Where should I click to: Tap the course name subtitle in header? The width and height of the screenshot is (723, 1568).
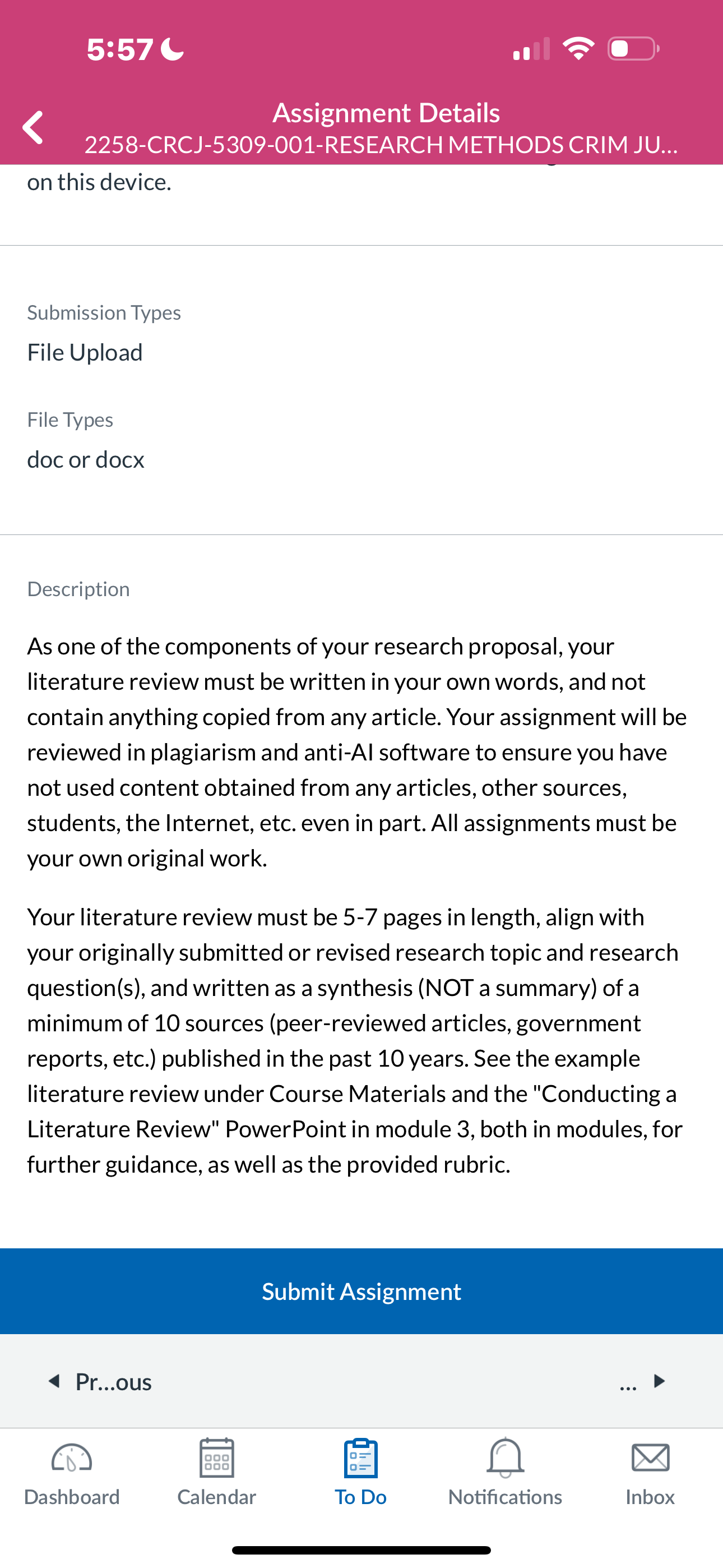click(x=381, y=145)
